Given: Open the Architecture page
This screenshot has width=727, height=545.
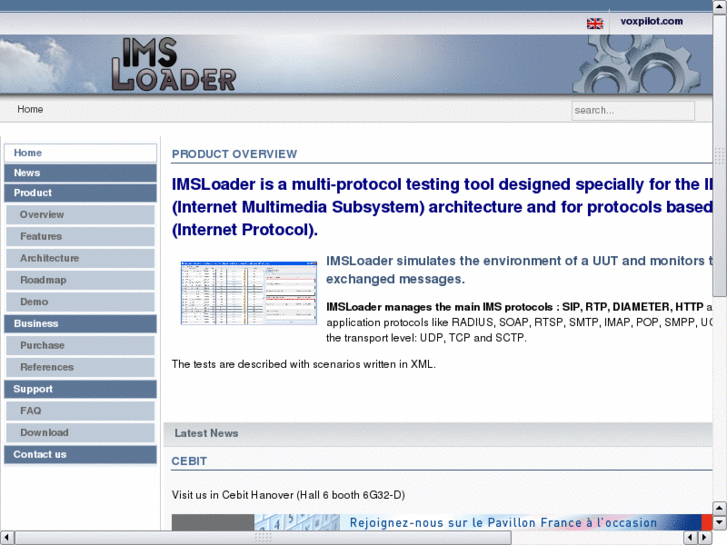Looking at the screenshot, I should (x=80, y=258).
